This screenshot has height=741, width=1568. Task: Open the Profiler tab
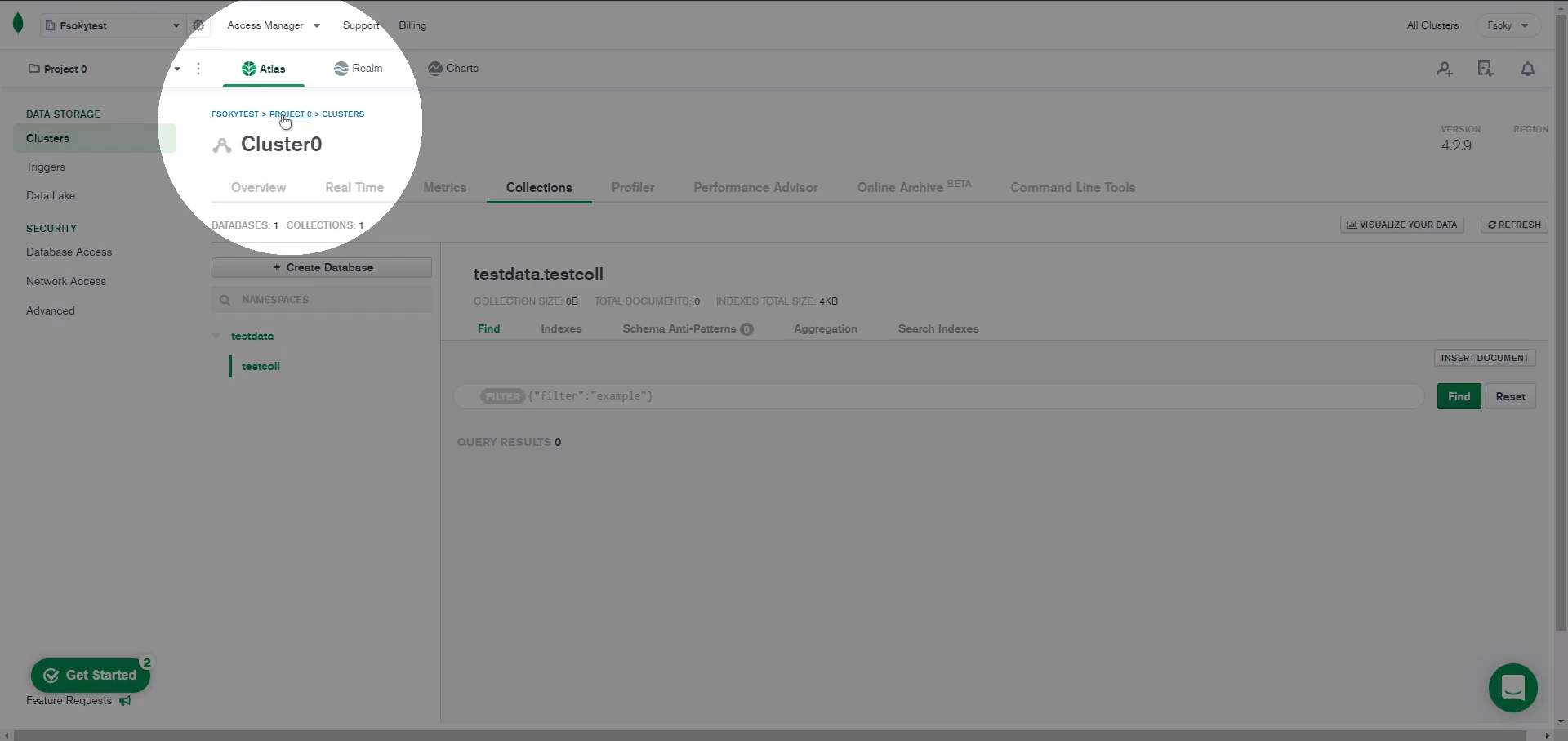(633, 187)
